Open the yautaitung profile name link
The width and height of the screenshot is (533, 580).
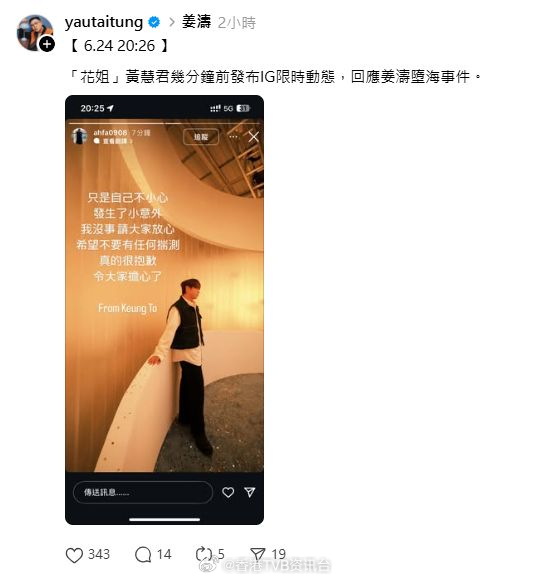pos(104,22)
